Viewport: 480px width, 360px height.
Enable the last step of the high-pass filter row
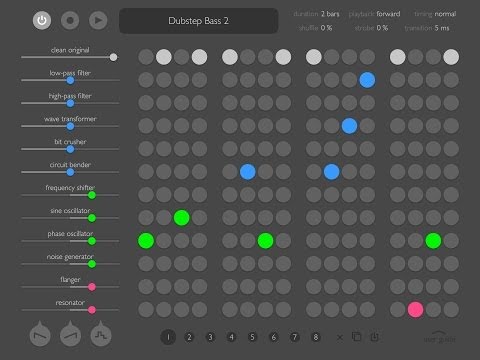click(451, 103)
